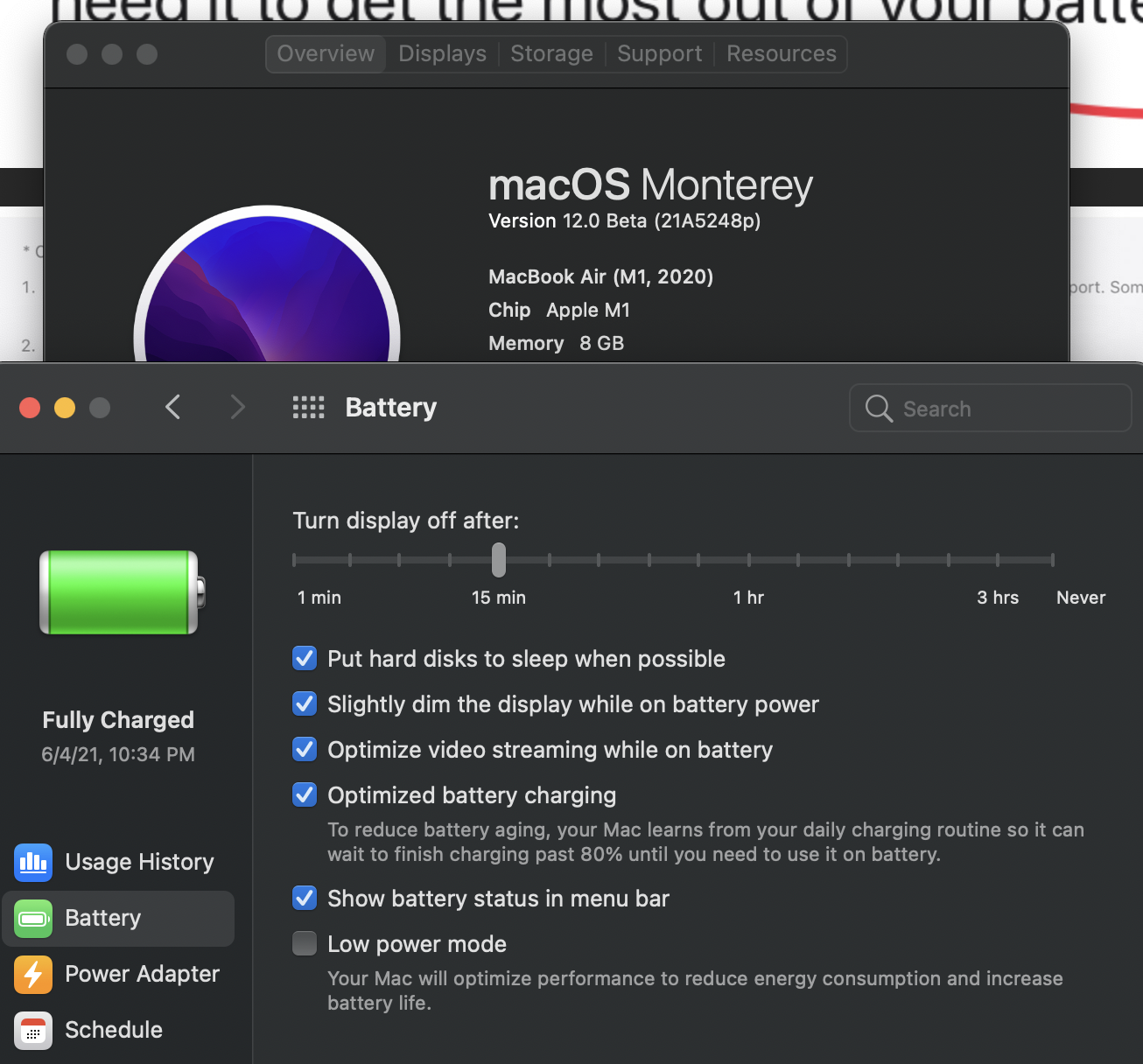The image size is (1143, 1064).
Task: Open the Storage tab in About window
Action: pos(551,54)
